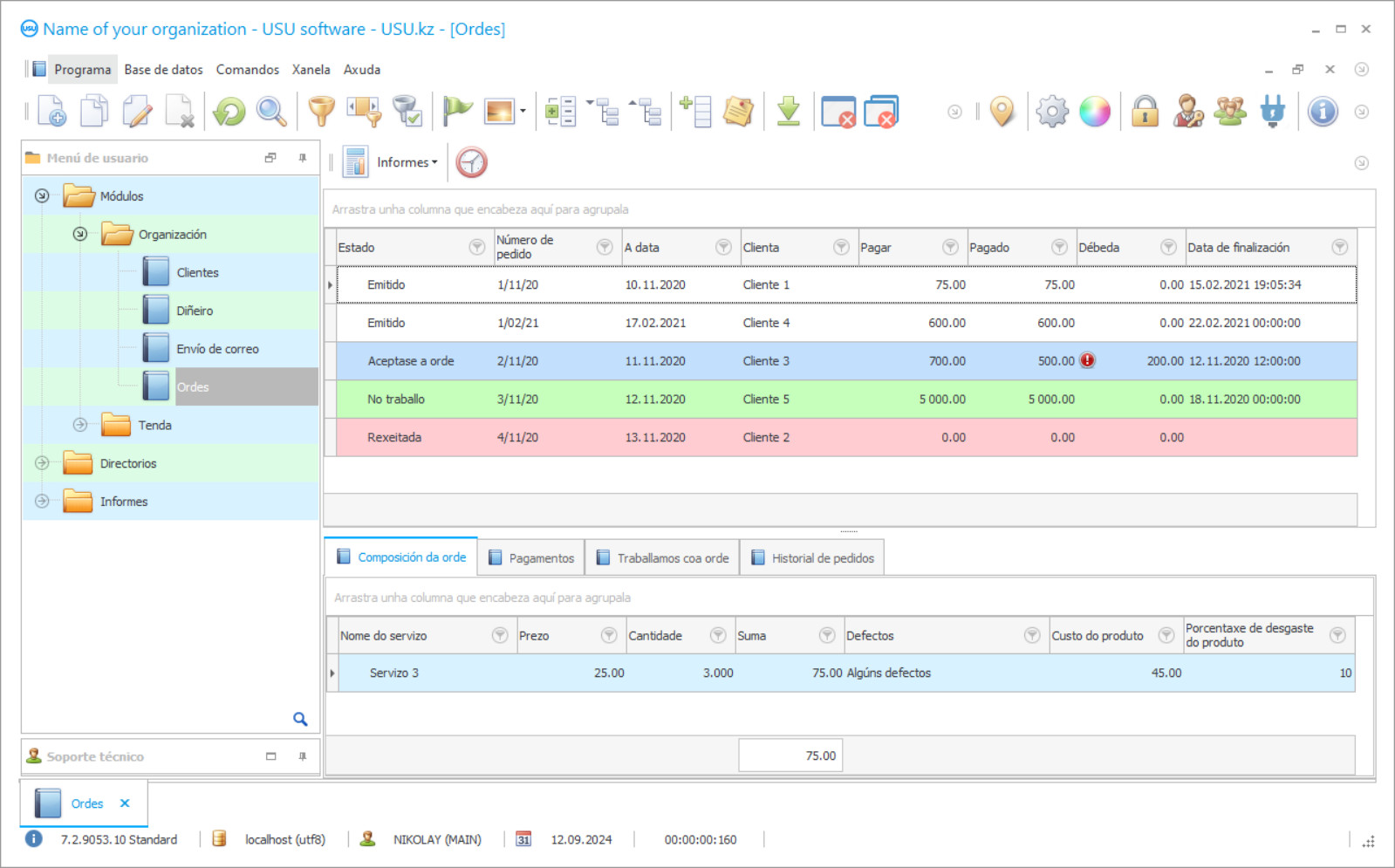Click the green download arrow icon

(789, 112)
